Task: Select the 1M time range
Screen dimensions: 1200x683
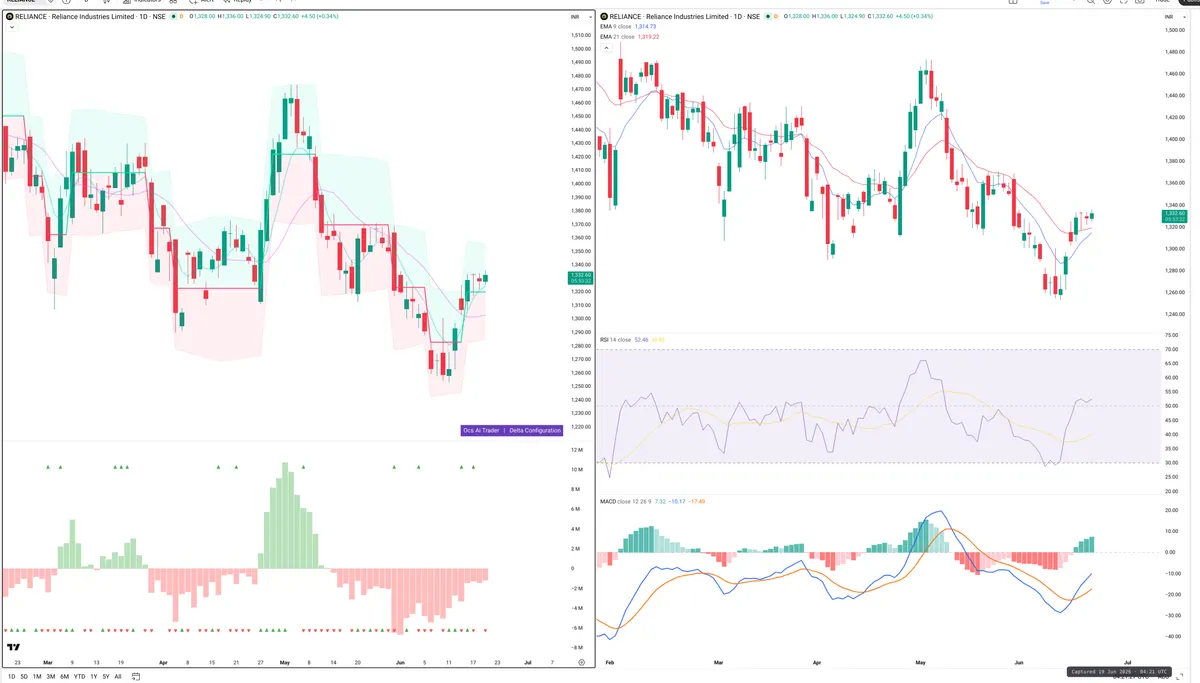Action: tap(37, 677)
